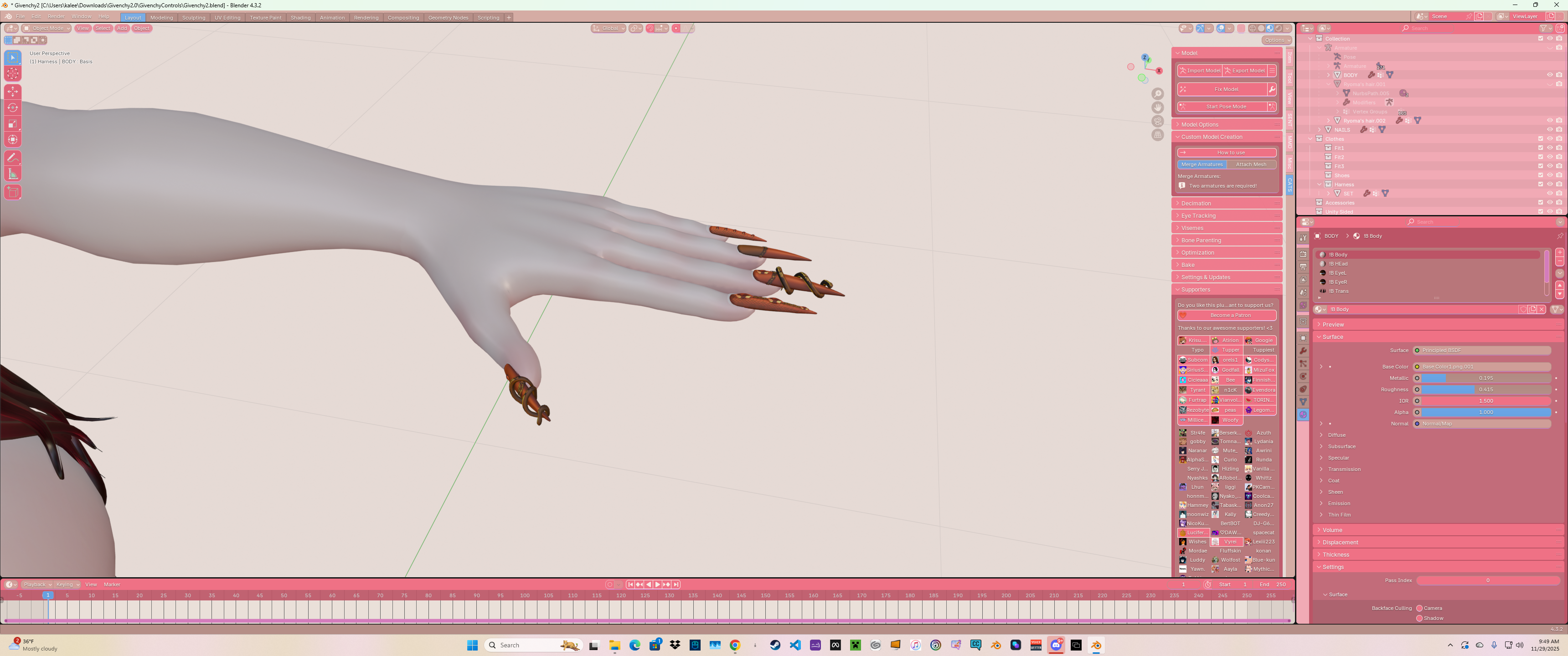Choose the Measure ruler tool

coord(13,174)
